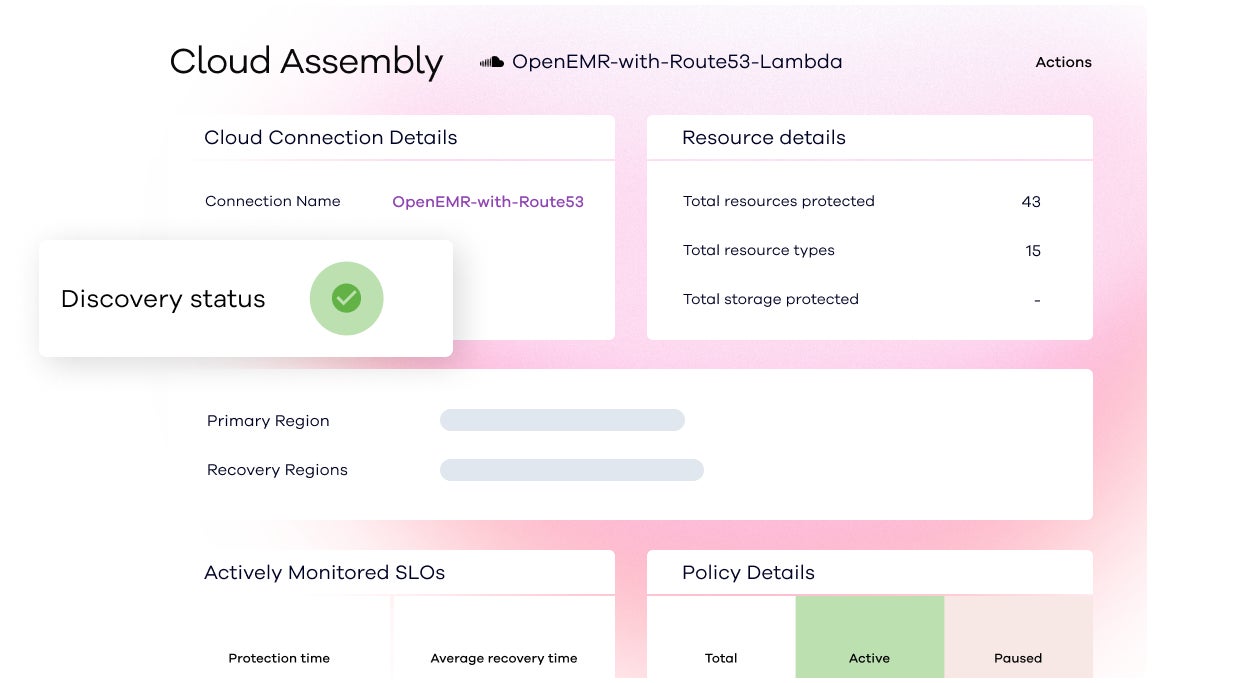Click the Total resource types row
This screenshot has width=1260, height=683.
(x=862, y=250)
